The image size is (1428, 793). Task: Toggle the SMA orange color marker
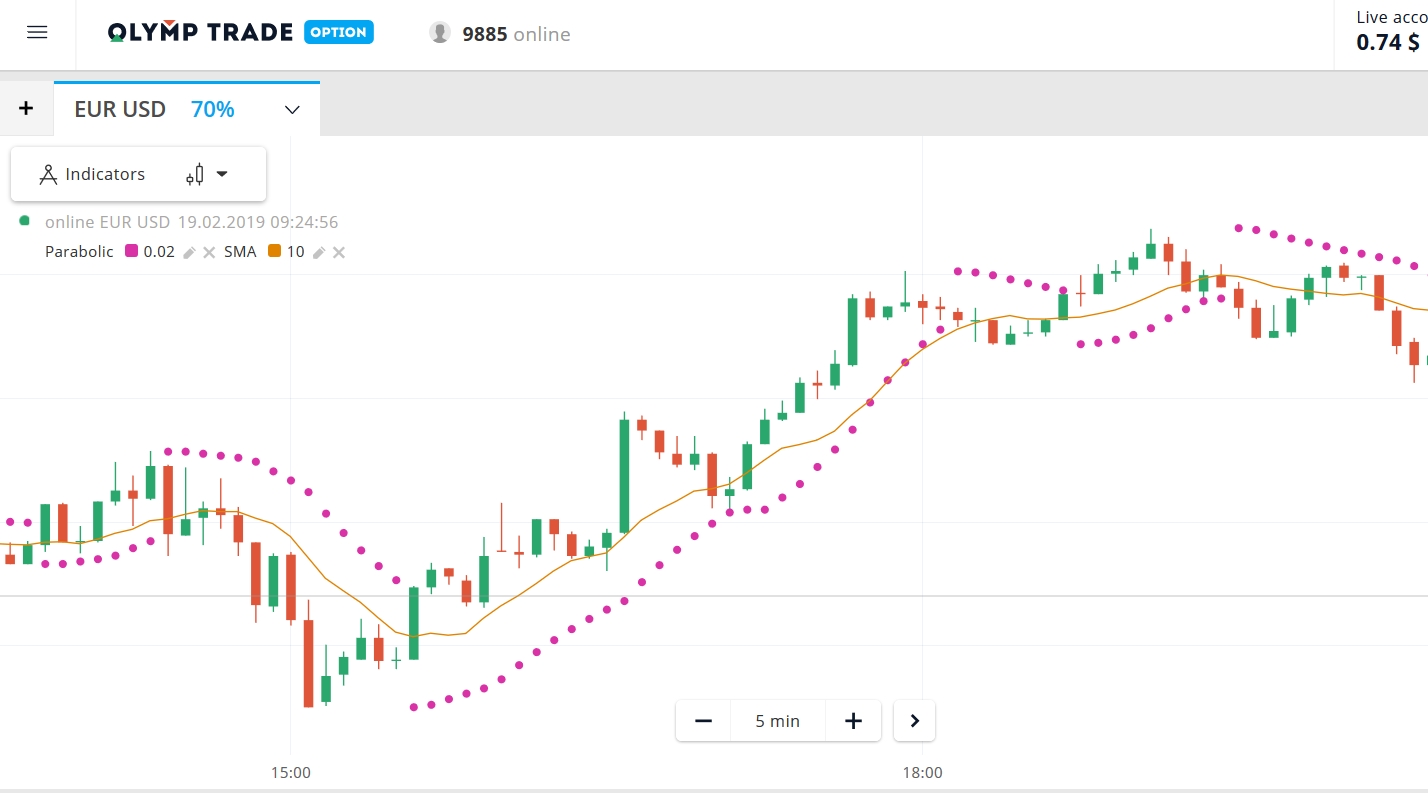273,251
